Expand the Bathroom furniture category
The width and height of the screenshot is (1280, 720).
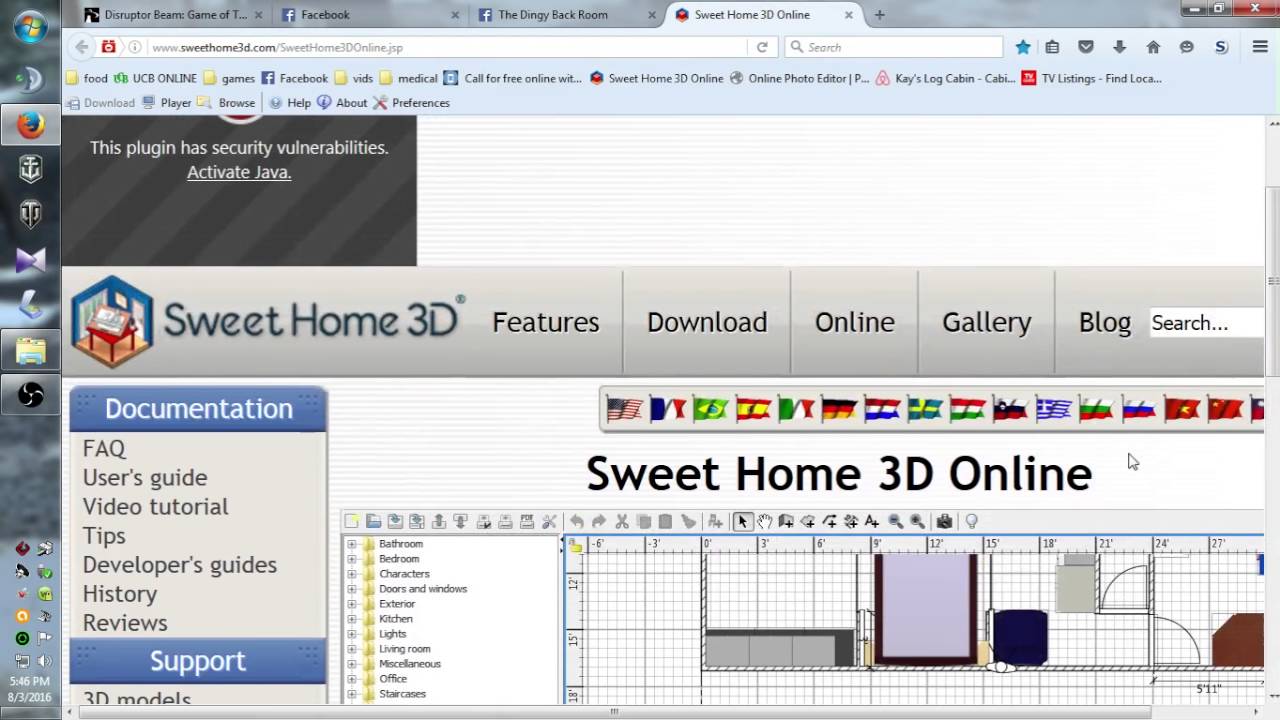[351, 544]
